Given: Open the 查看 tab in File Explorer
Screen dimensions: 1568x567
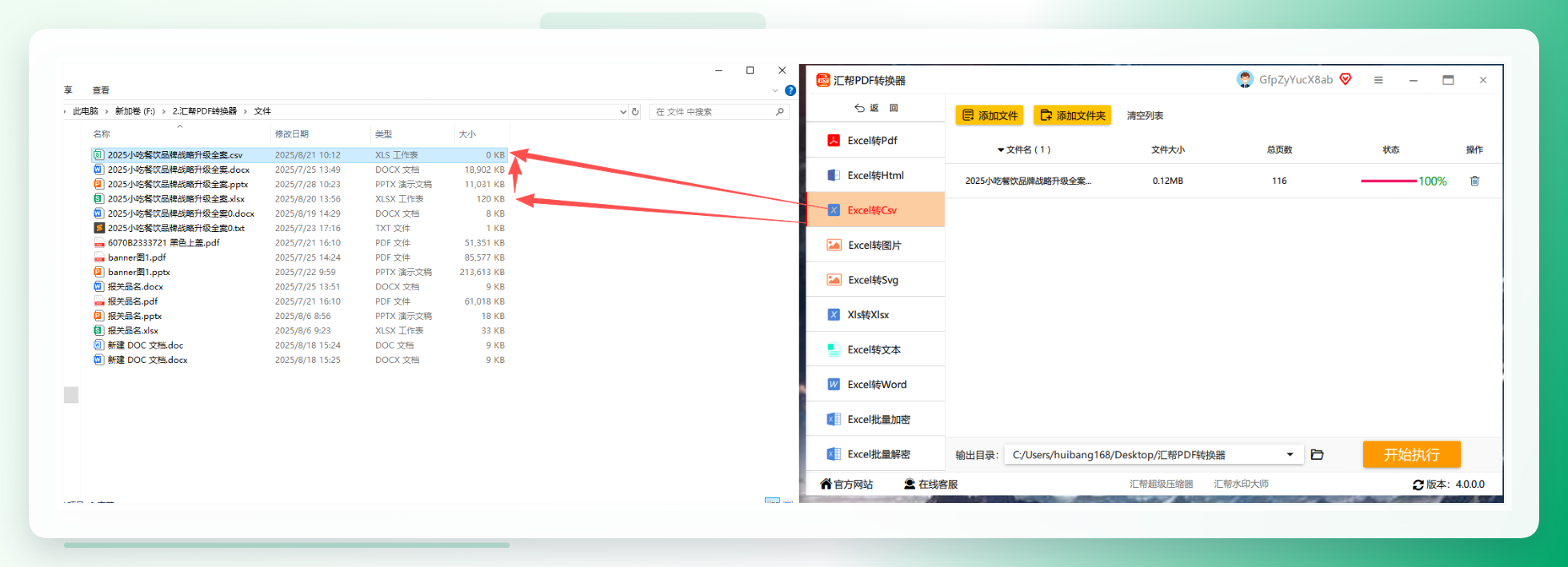Looking at the screenshot, I should click(x=101, y=90).
